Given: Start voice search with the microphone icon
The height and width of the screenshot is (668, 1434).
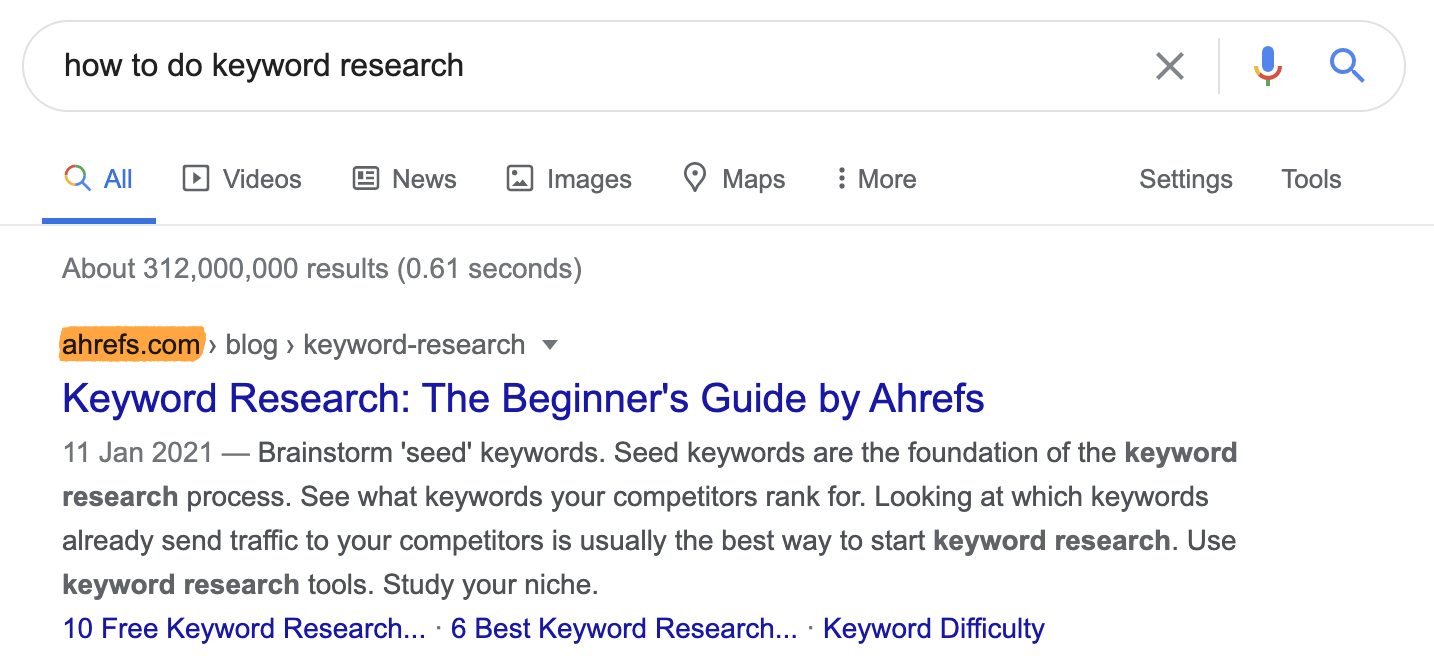Looking at the screenshot, I should [1267, 67].
